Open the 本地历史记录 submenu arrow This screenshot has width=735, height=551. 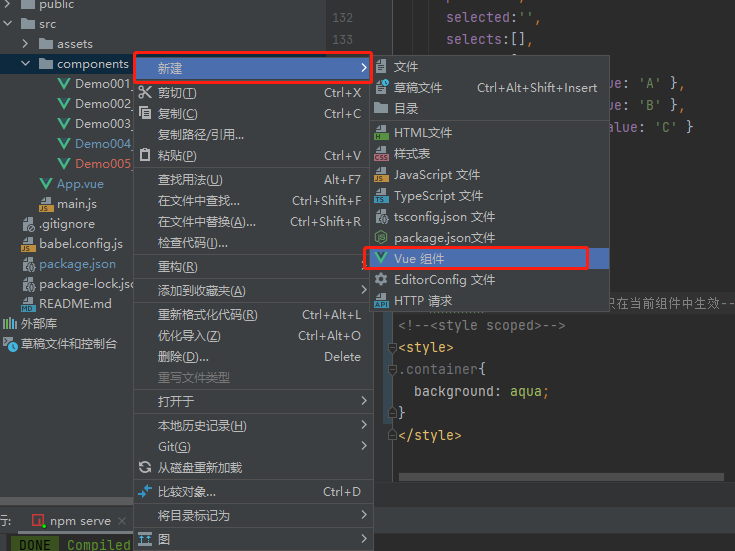[x=364, y=425]
